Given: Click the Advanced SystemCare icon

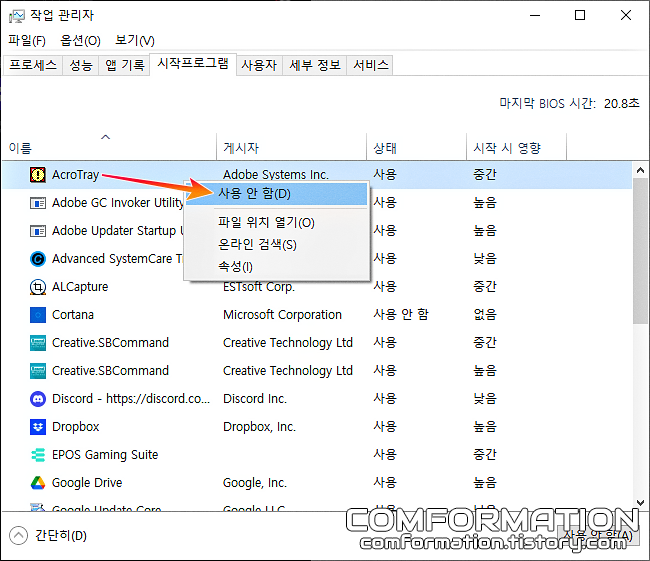Looking at the screenshot, I should tap(38, 259).
